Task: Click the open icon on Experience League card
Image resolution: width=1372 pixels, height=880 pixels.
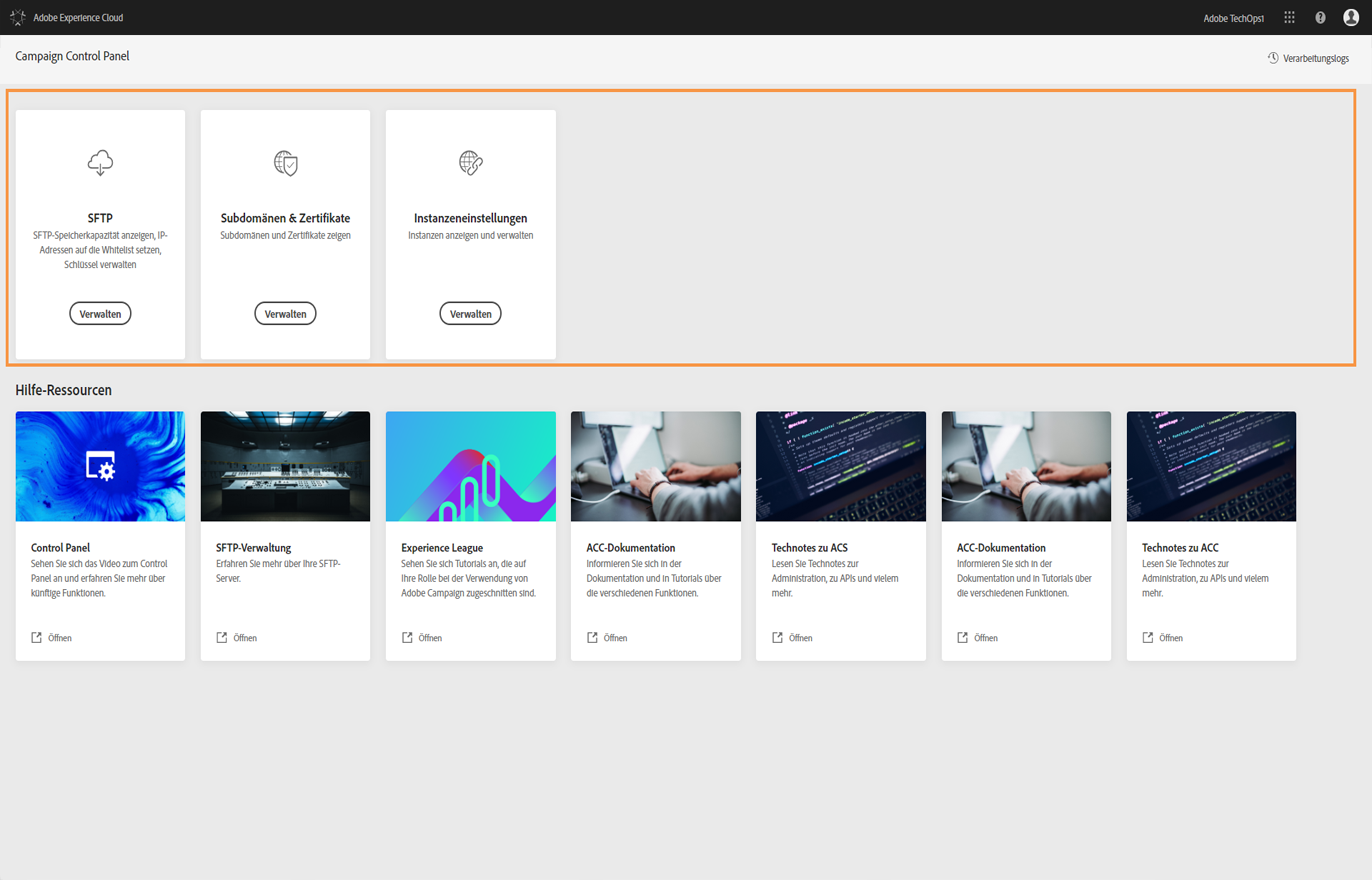Action: click(x=407, y=638)
